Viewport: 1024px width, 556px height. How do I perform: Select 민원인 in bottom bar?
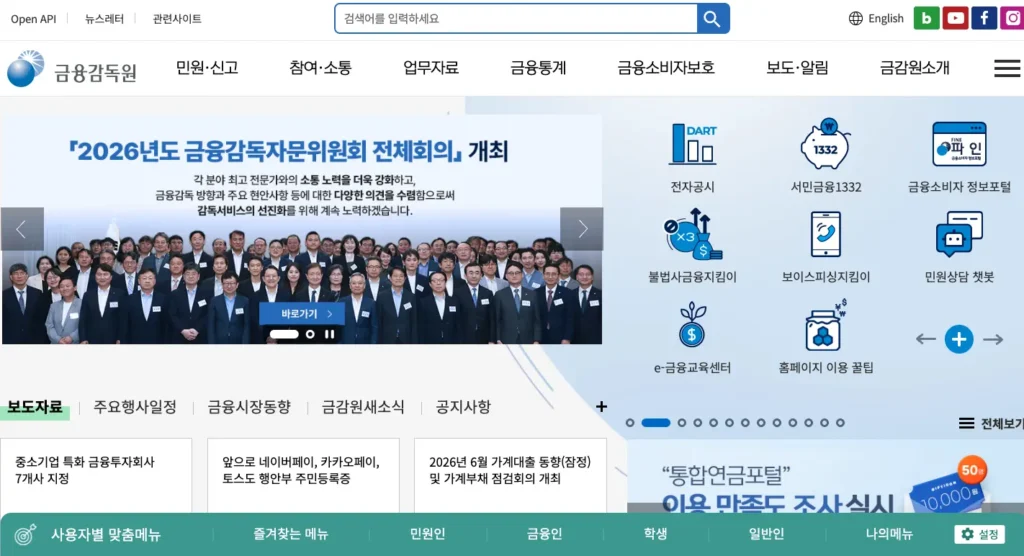click(x=427, y=534)
